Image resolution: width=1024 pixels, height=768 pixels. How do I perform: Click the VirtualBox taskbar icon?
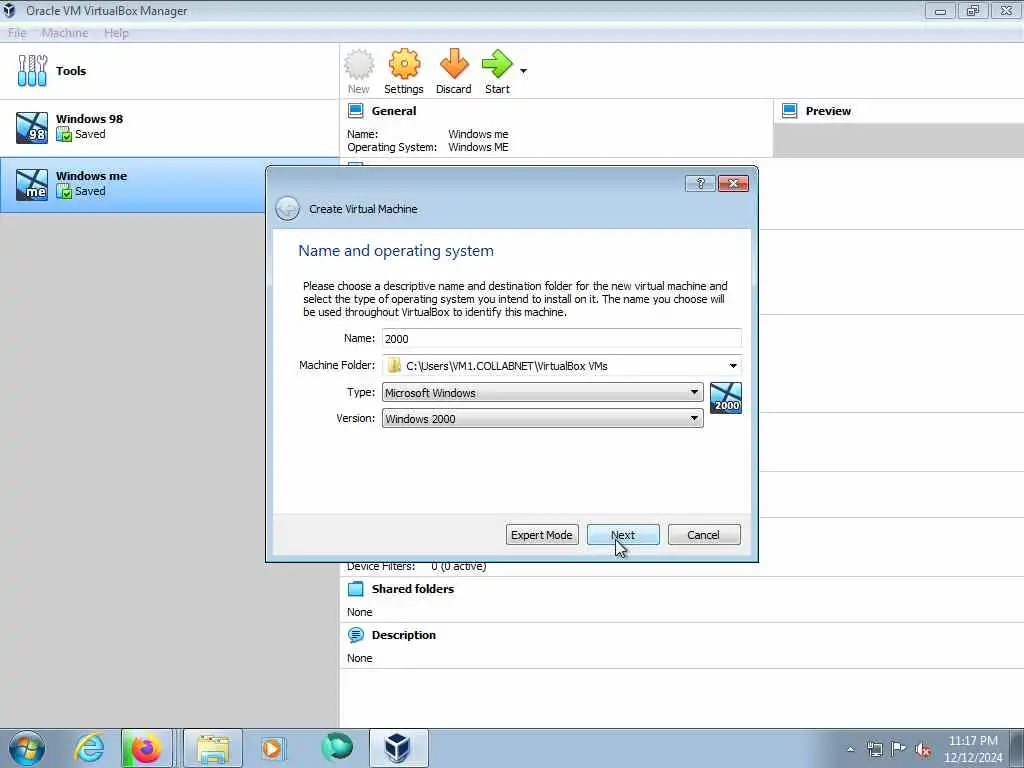[398, 748]
